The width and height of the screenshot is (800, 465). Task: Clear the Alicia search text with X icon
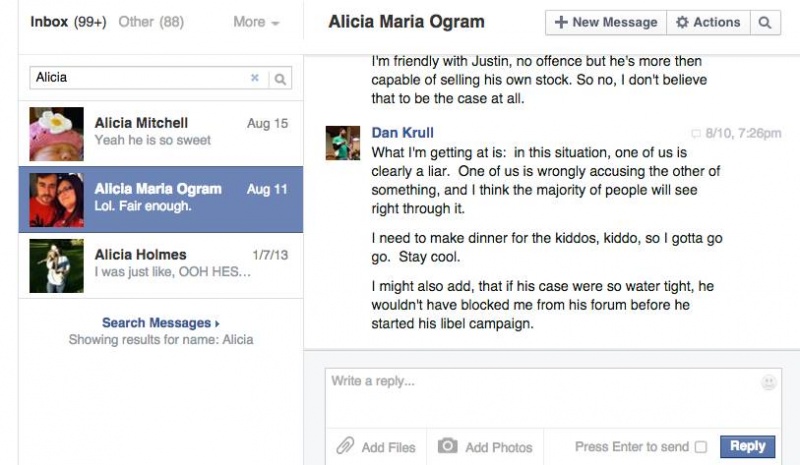pos(255,78)
